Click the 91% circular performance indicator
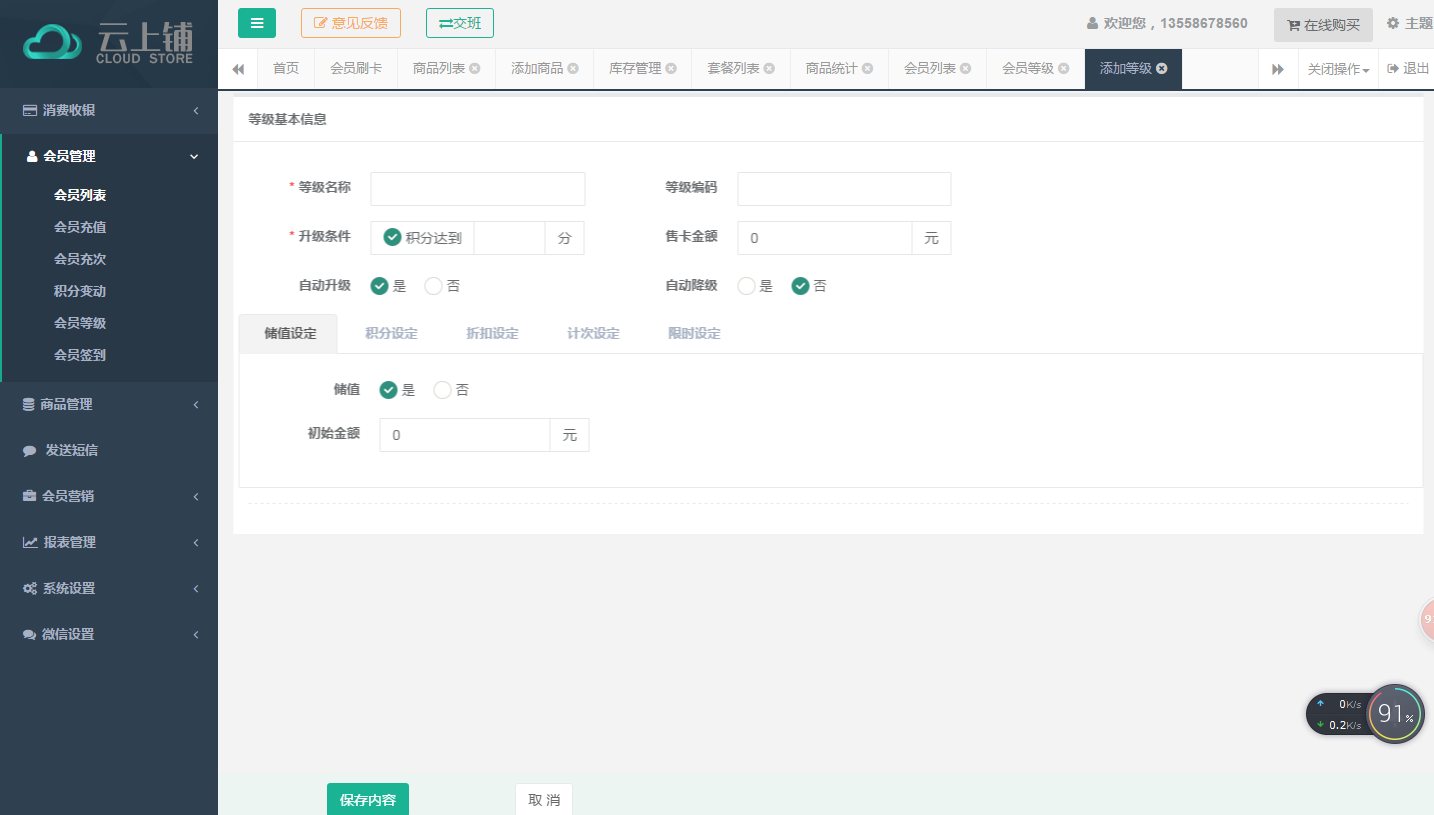The height and width of the screenshot is (815, 1434). click(1396, 714)
